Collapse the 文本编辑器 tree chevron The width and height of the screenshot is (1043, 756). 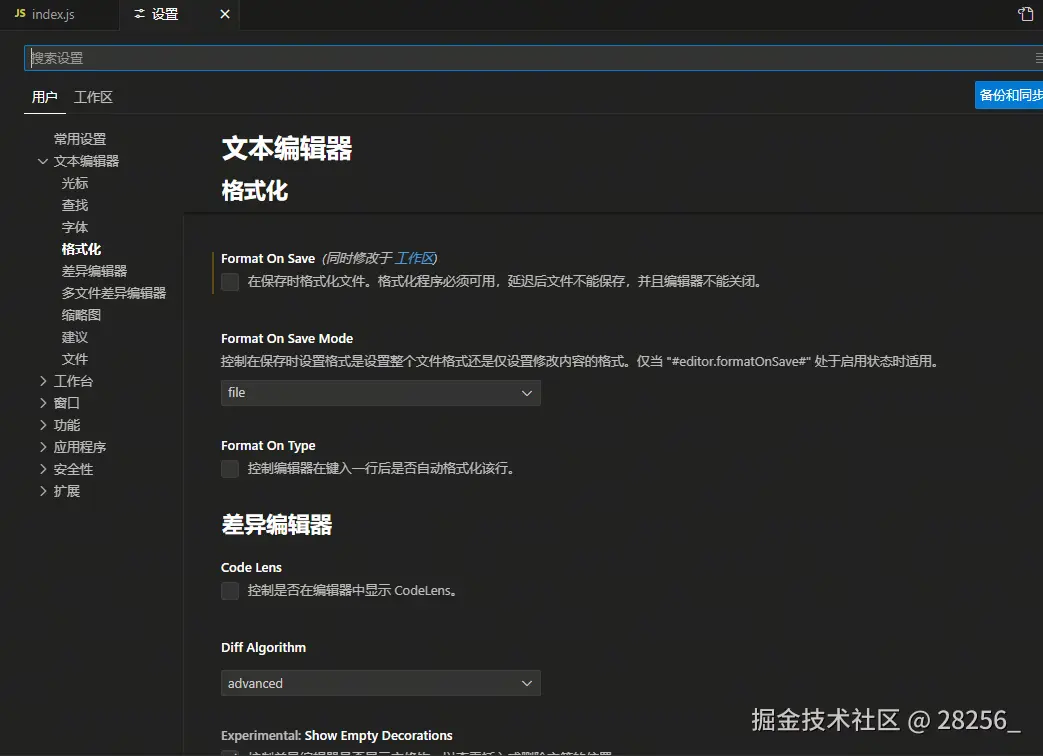click(x=43, y=161)
